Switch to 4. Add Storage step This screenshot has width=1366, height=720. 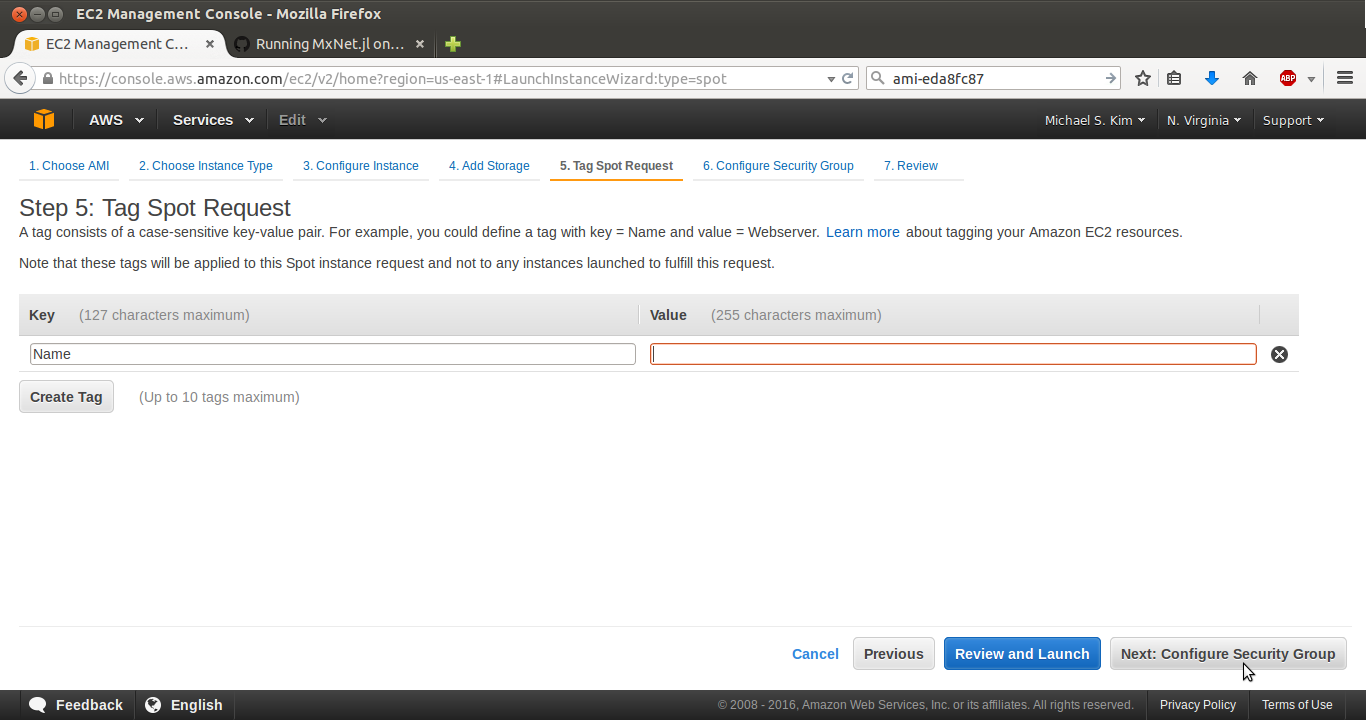[489, 166]
